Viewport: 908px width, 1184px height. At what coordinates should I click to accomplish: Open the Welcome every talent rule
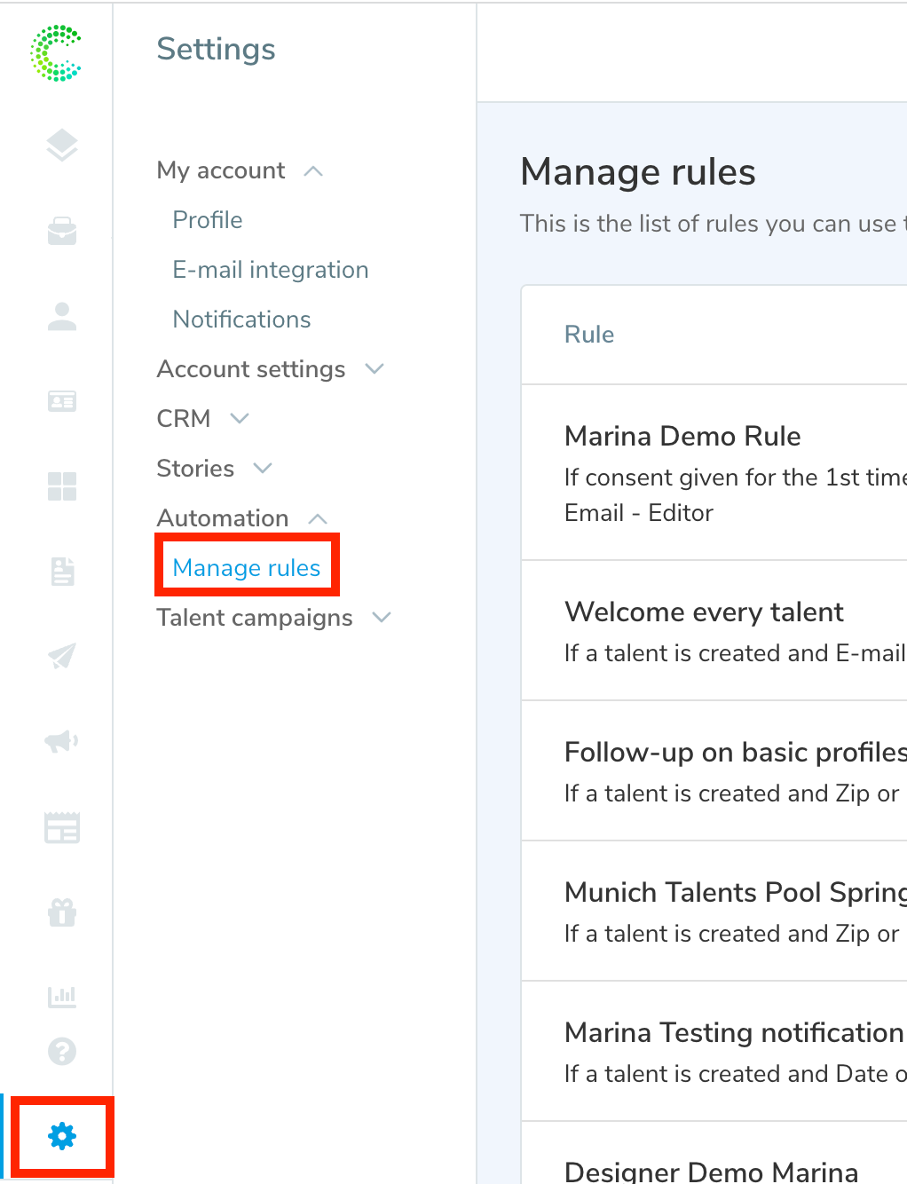click(x=704, y=612)
